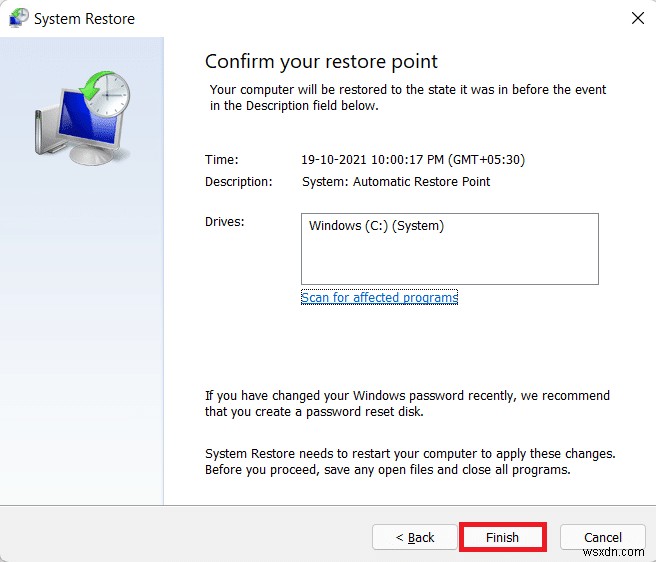Click the System Restore title bar icon

[x=18, y=18]
